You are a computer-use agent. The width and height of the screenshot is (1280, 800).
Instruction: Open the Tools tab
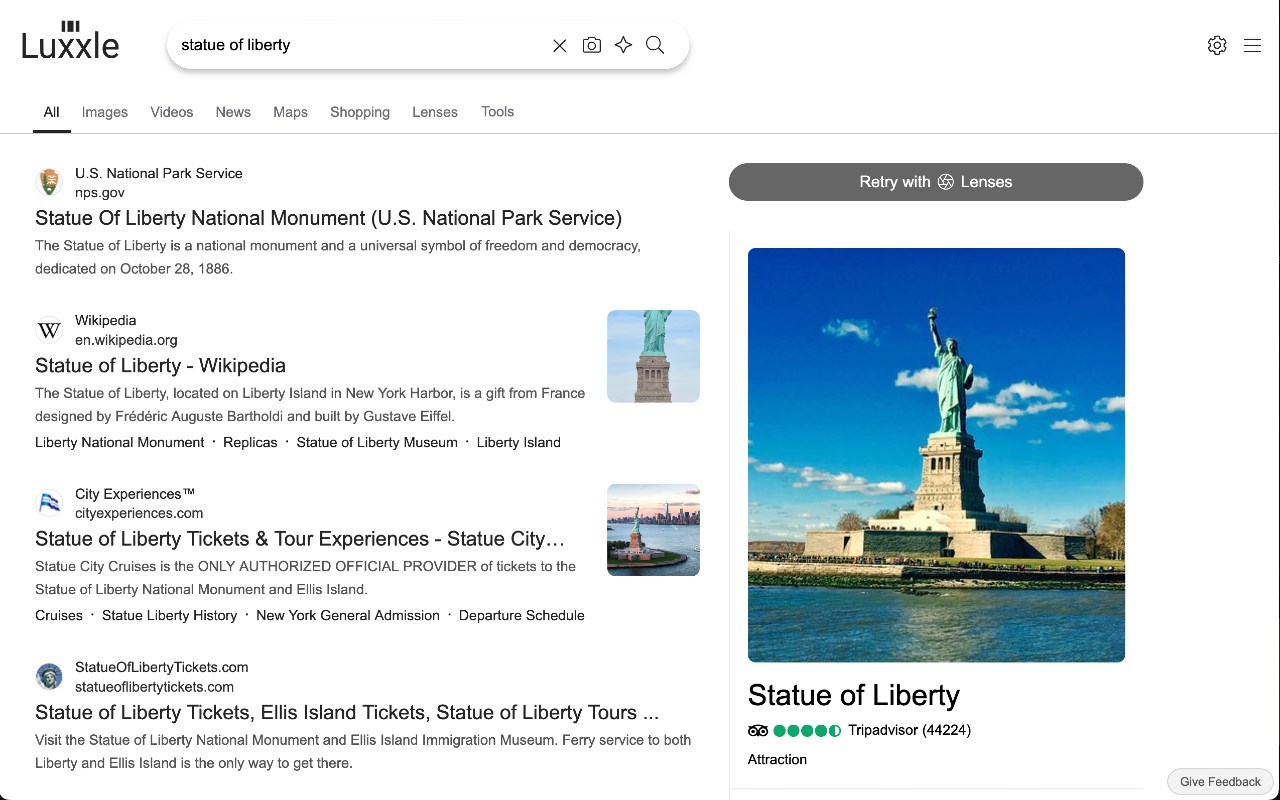pos(497,112)
